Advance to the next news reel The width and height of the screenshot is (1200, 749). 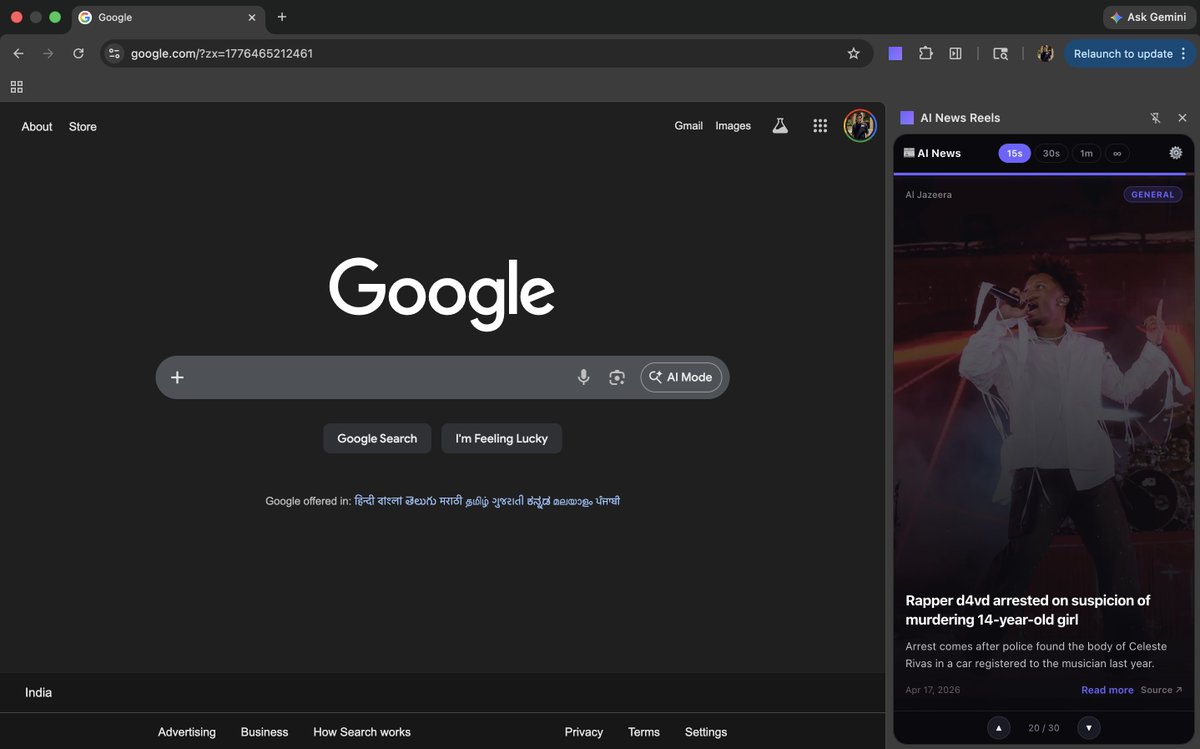click(1089, 727)
